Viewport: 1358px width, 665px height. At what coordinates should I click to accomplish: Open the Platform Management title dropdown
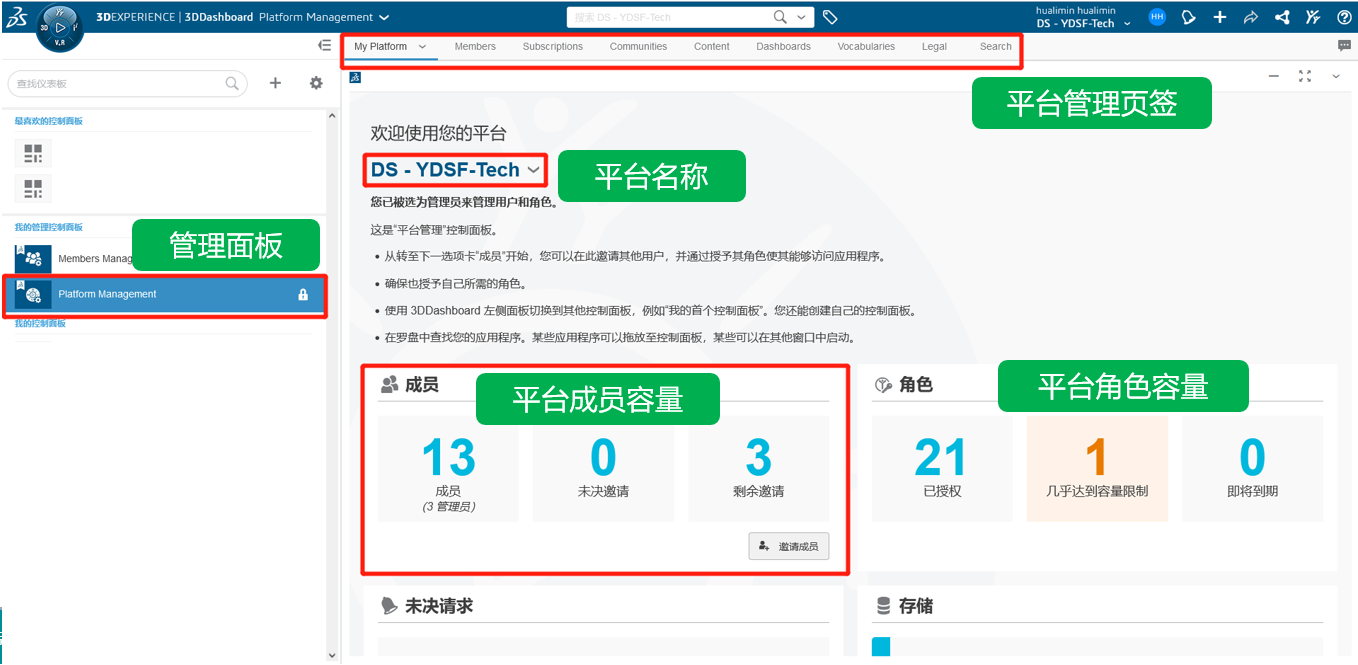(x=385, y=17)
